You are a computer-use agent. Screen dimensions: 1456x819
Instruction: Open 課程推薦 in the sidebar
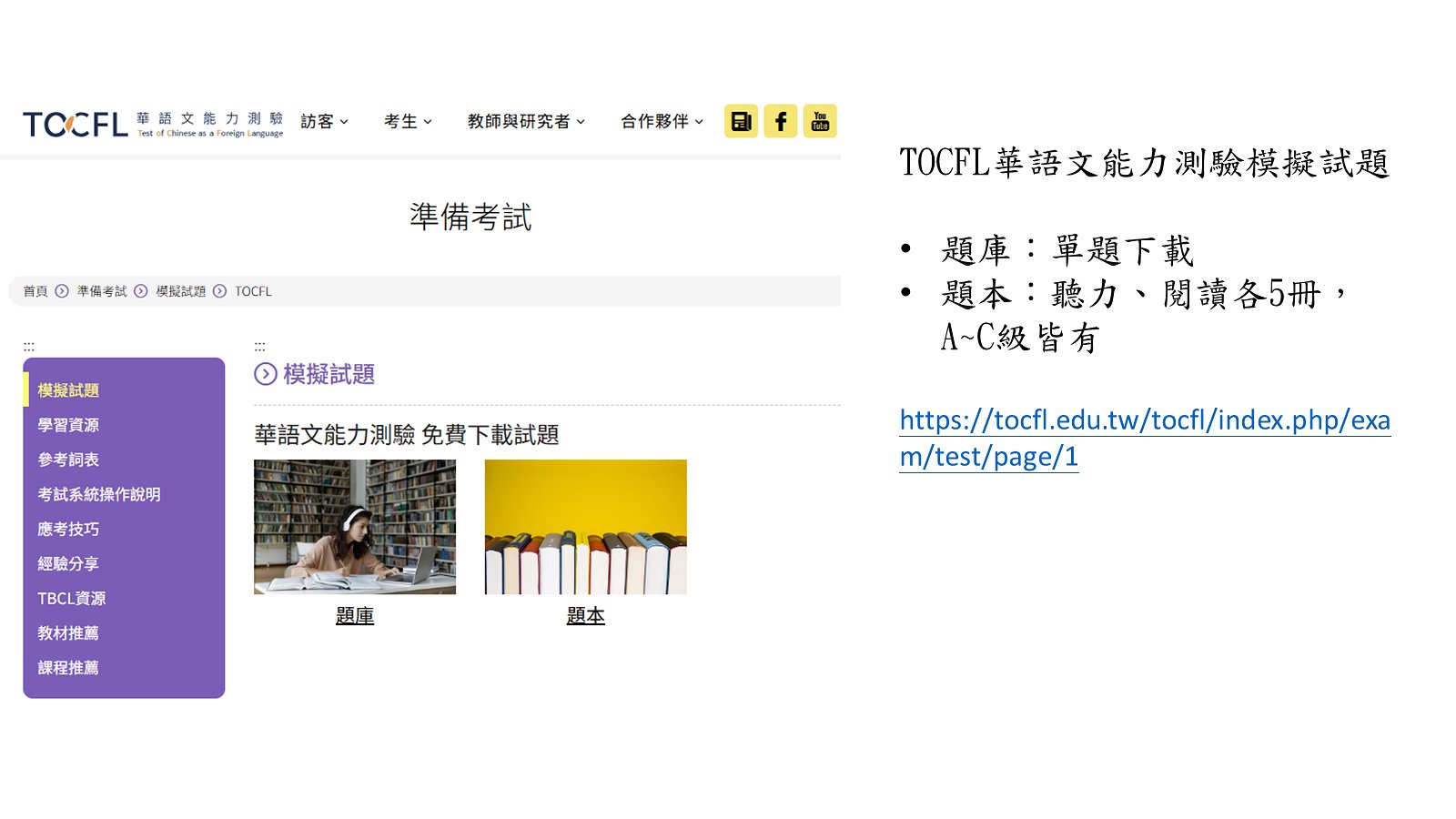[x=68, y=667]
